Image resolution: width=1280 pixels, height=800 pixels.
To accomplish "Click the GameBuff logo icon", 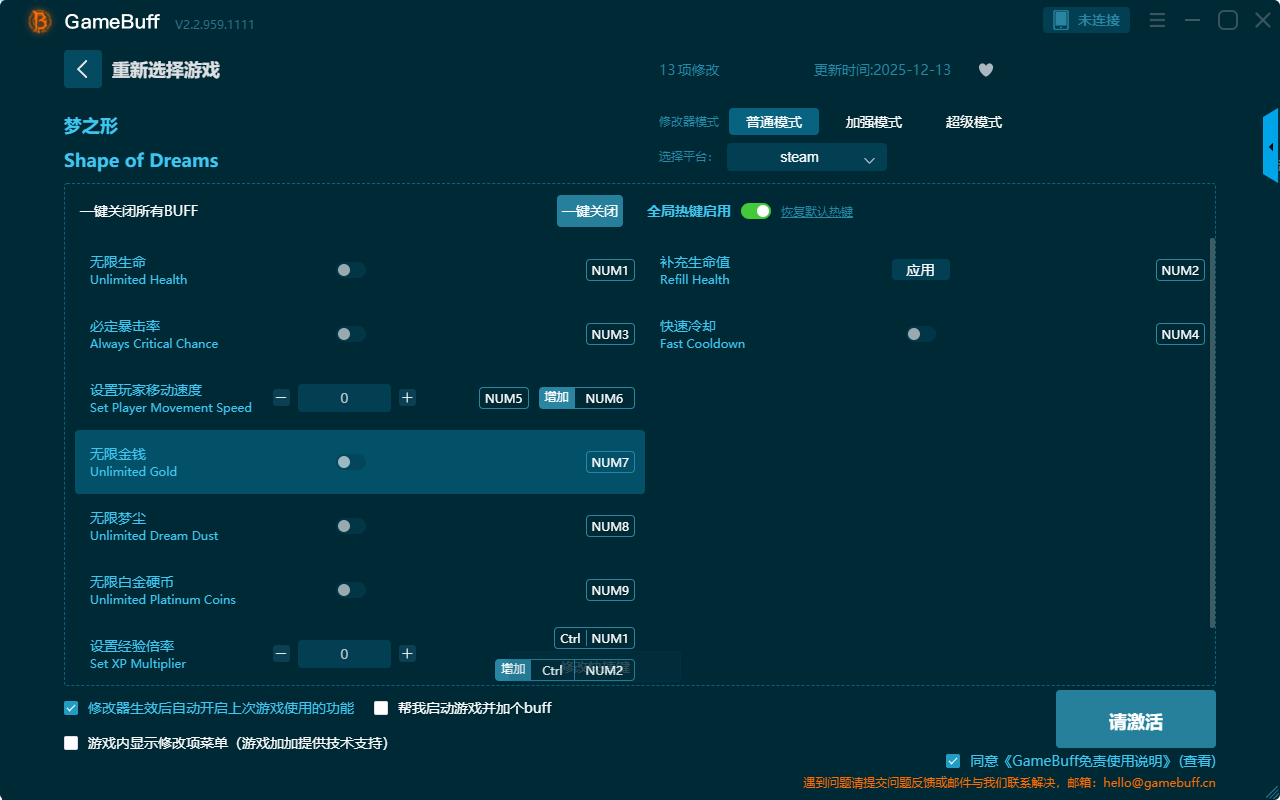I will point(40,21).
